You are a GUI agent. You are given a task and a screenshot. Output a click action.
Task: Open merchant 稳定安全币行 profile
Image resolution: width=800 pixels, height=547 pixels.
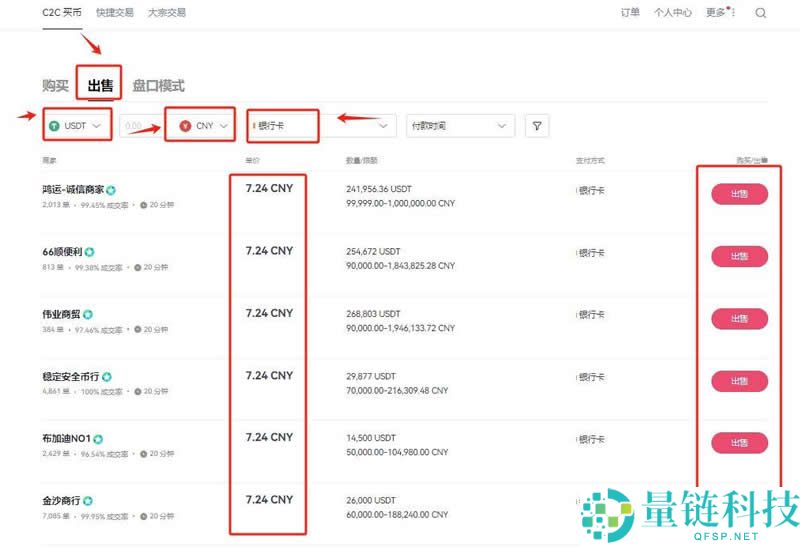pyautogui.click(x=71, y=376)
